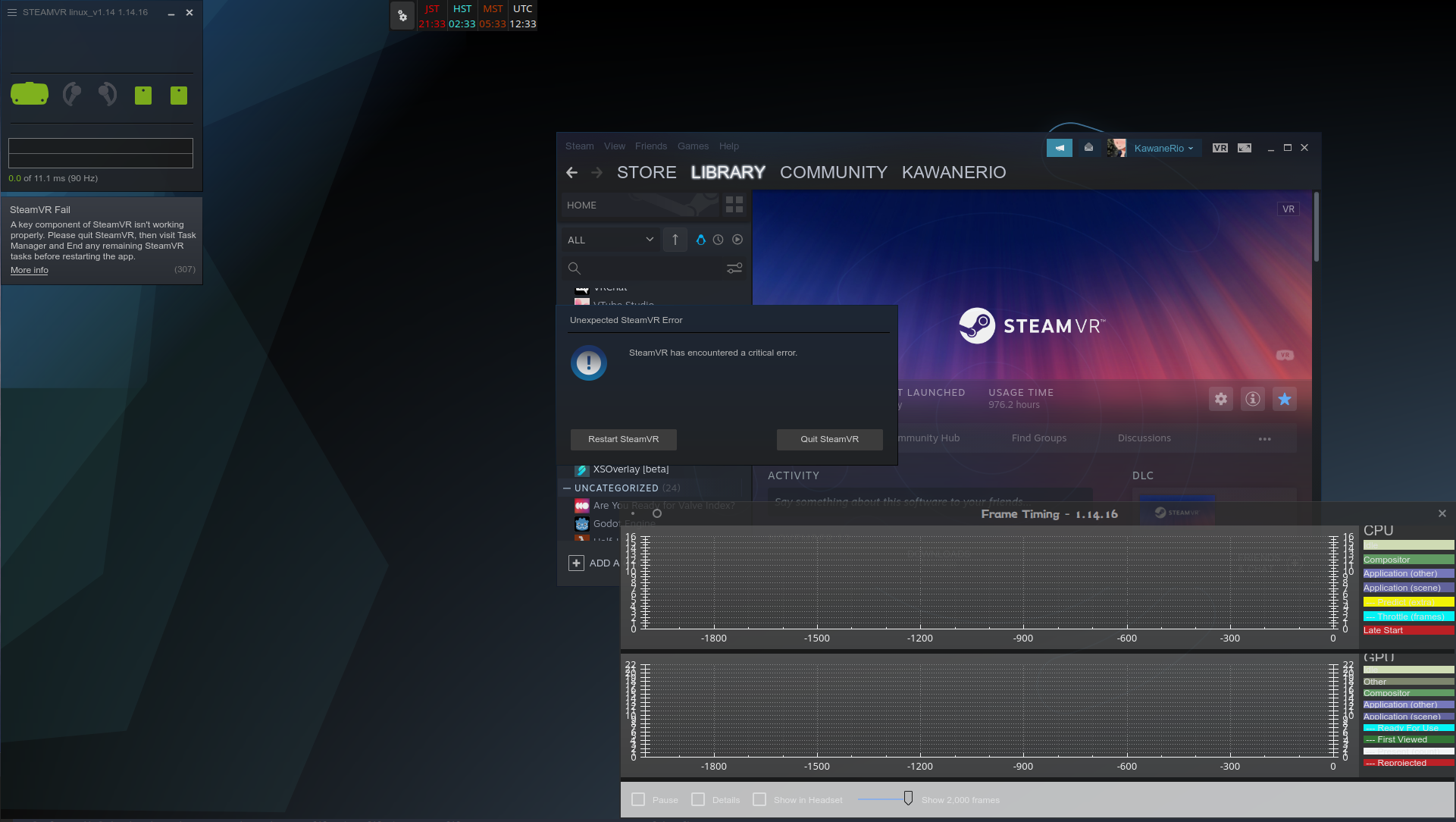The image size is (1456, 822).
Task: Click Restart SteamVR button
Action: click(x=624, y=439)
